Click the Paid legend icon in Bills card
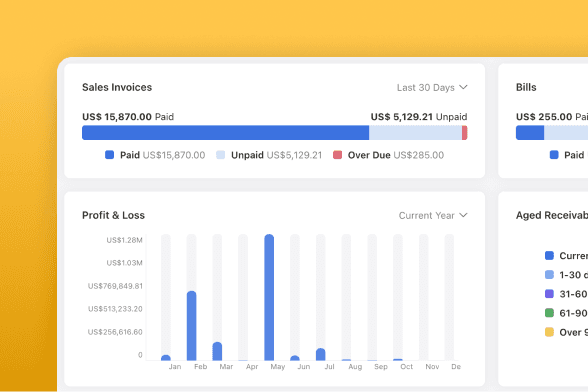This screenshot has width=588, height=392. tap(554, 155)
